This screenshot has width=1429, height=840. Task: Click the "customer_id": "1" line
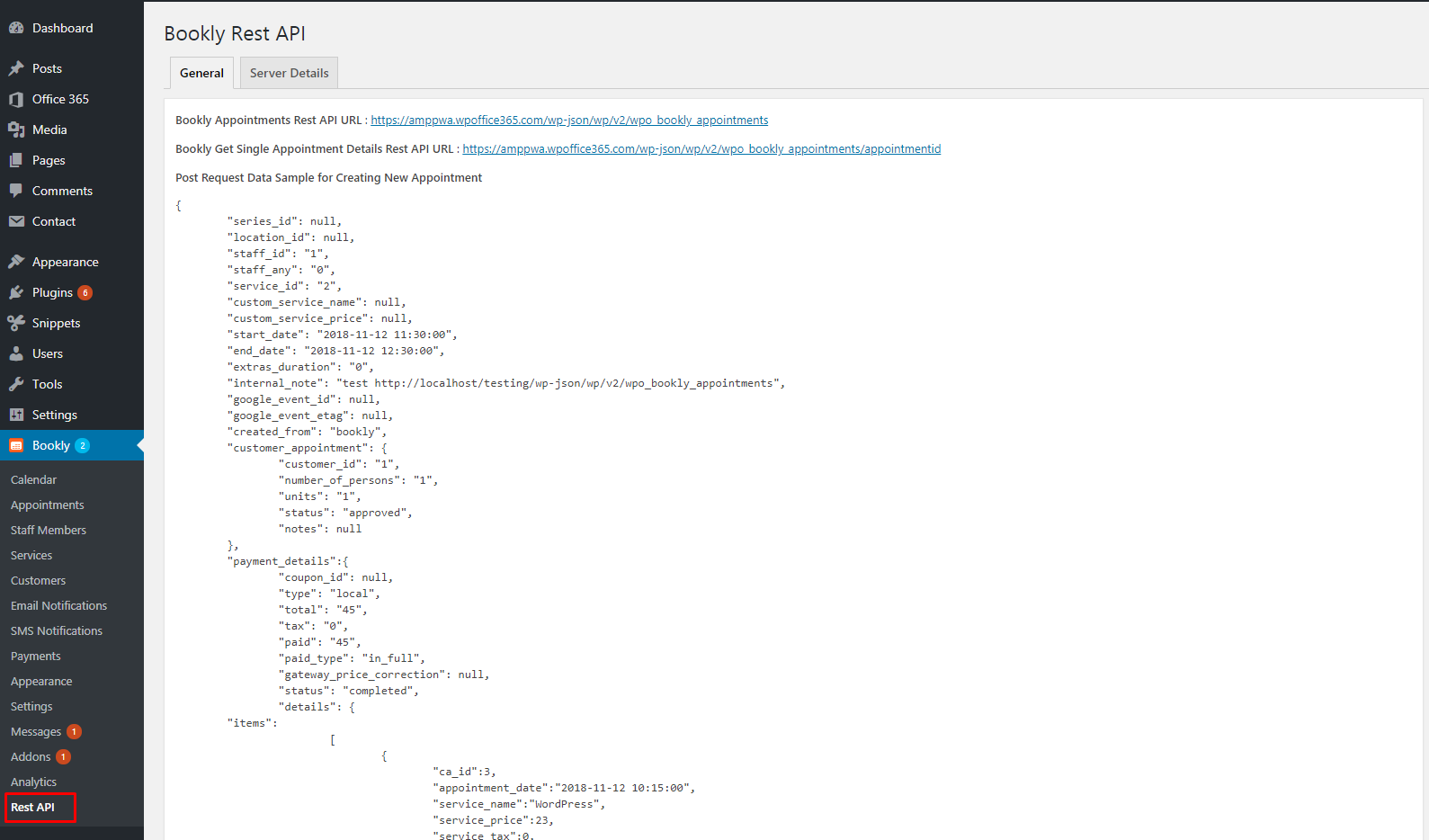(x=339, y=464)
